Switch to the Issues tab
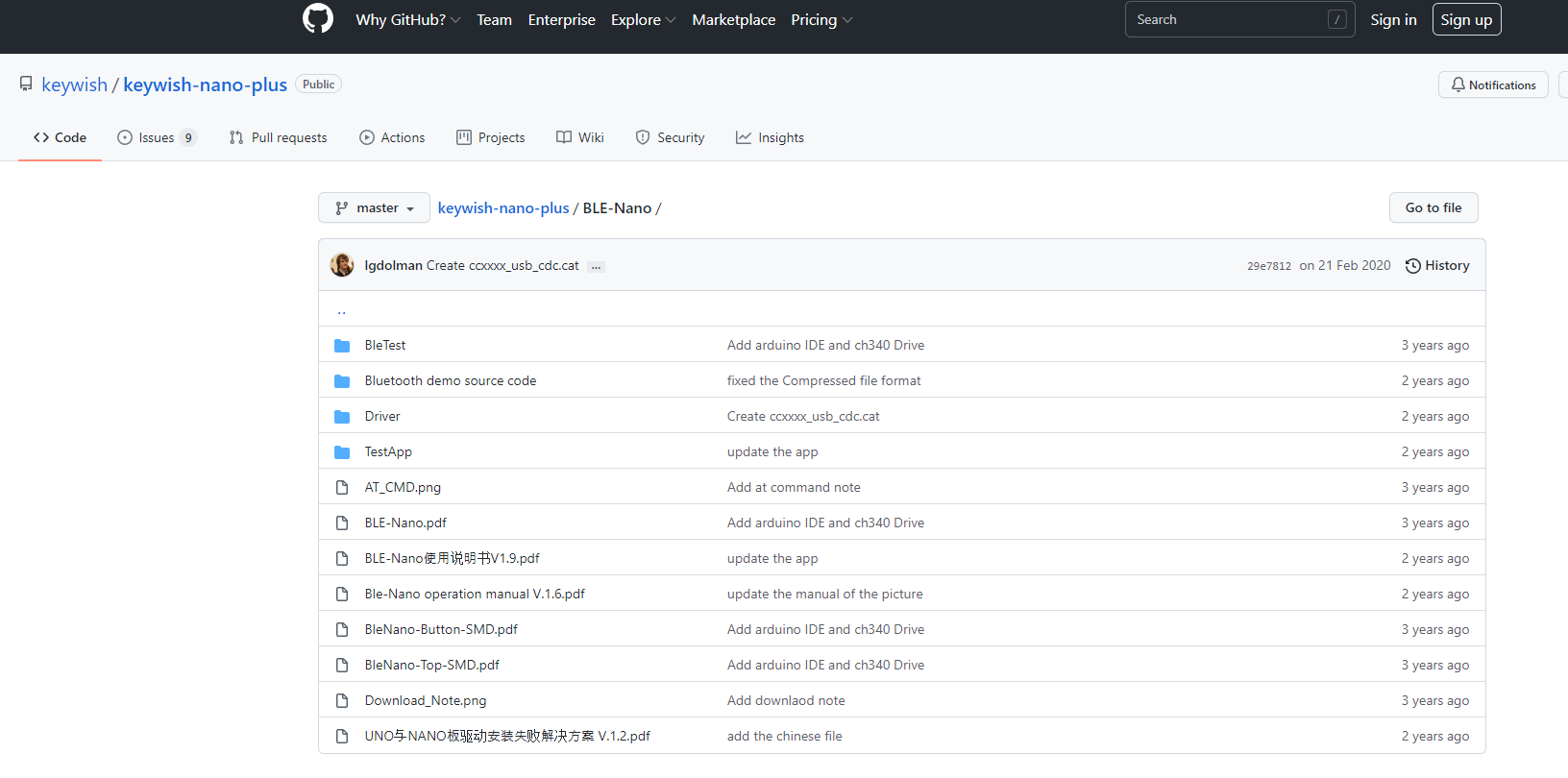 pyautogui.click(x=158, y=137)
